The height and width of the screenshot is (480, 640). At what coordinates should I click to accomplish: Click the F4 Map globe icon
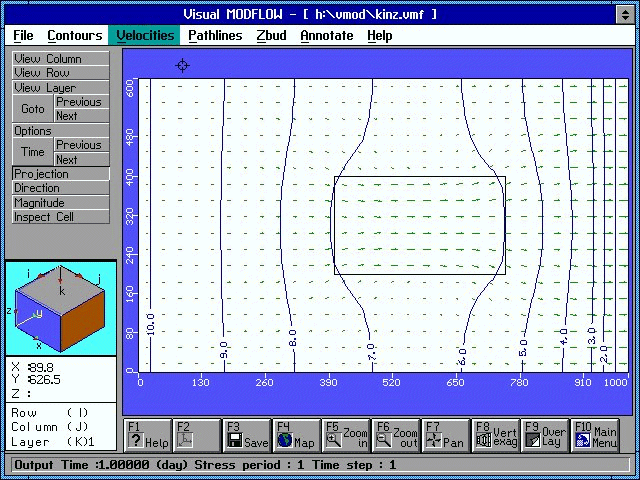pyautogui.click(x=284, y=441)
